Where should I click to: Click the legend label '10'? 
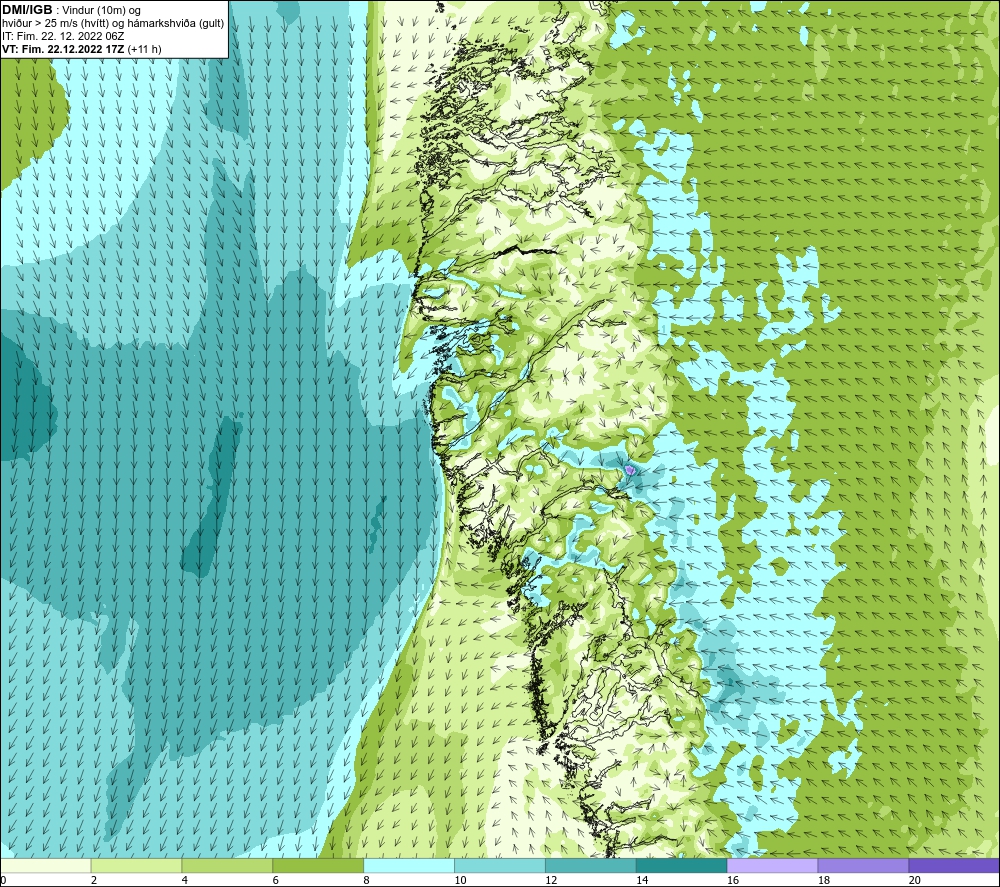tap(460, 880)
